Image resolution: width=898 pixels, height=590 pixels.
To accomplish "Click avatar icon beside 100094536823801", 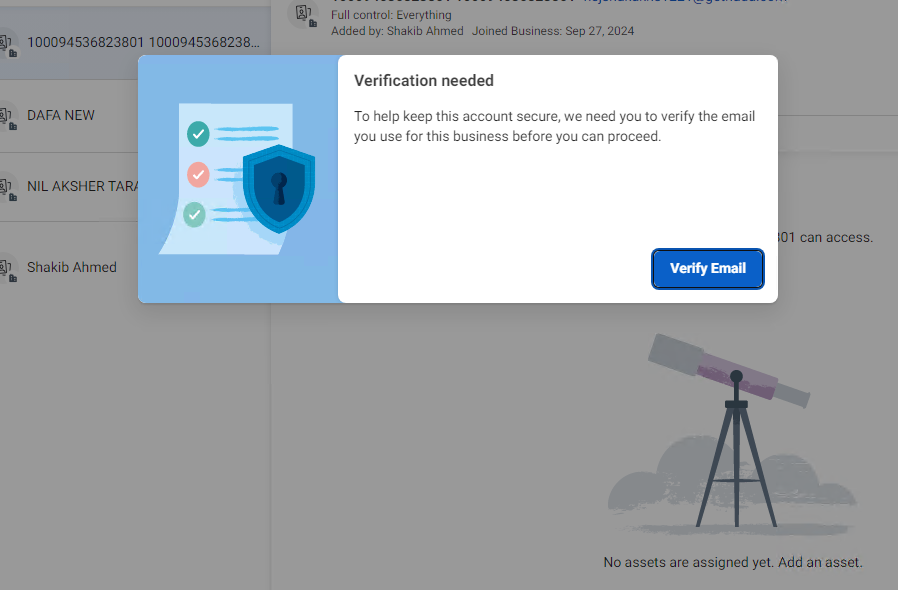I will (x=7, y=44).
